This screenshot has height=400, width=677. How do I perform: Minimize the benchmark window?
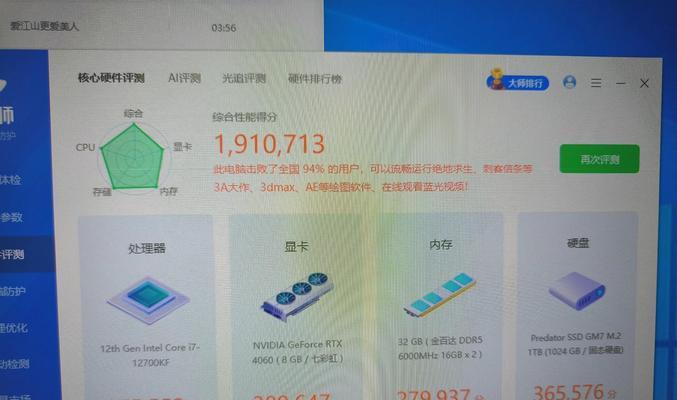click(621, 83)
